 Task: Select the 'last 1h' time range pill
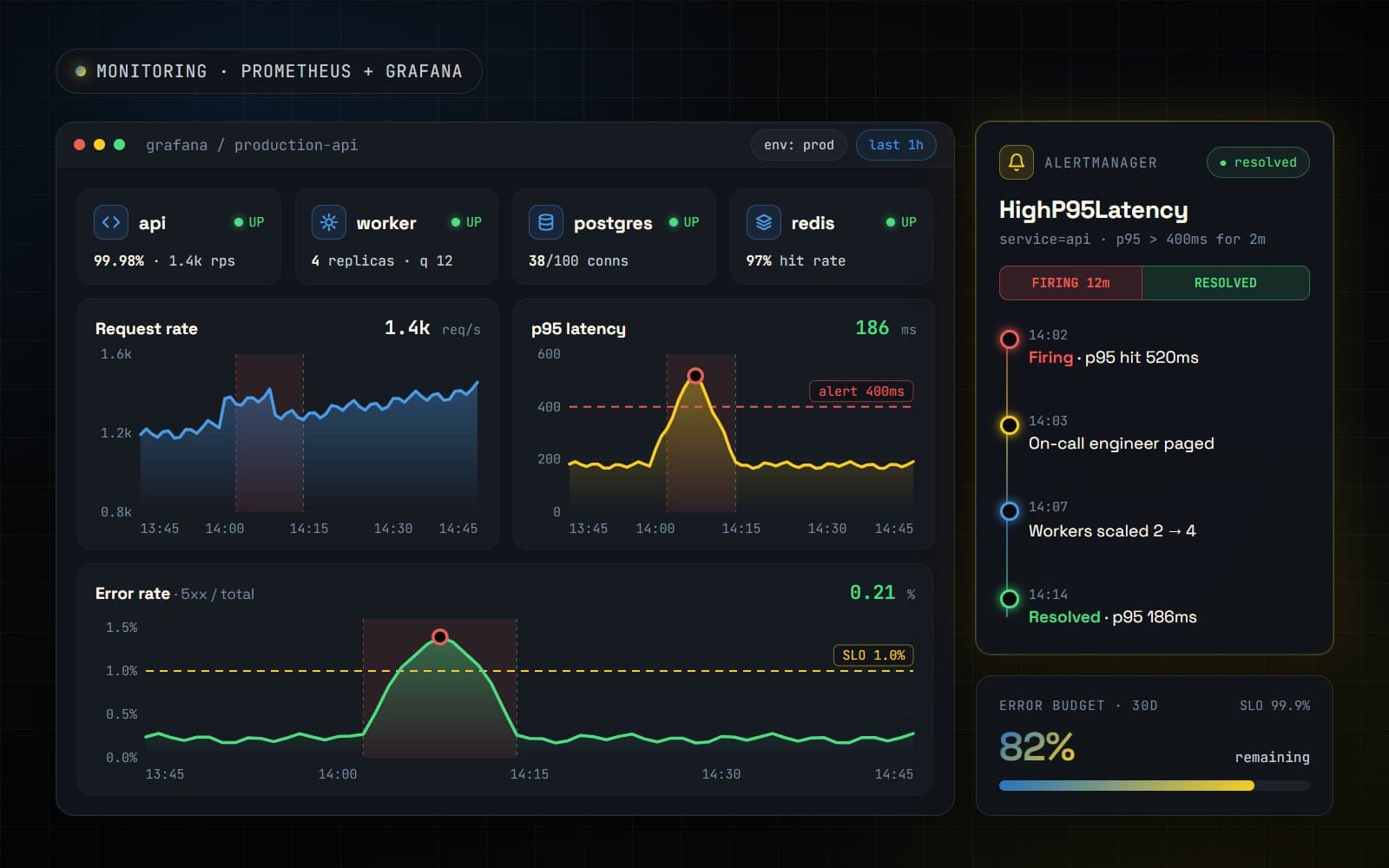896,145
